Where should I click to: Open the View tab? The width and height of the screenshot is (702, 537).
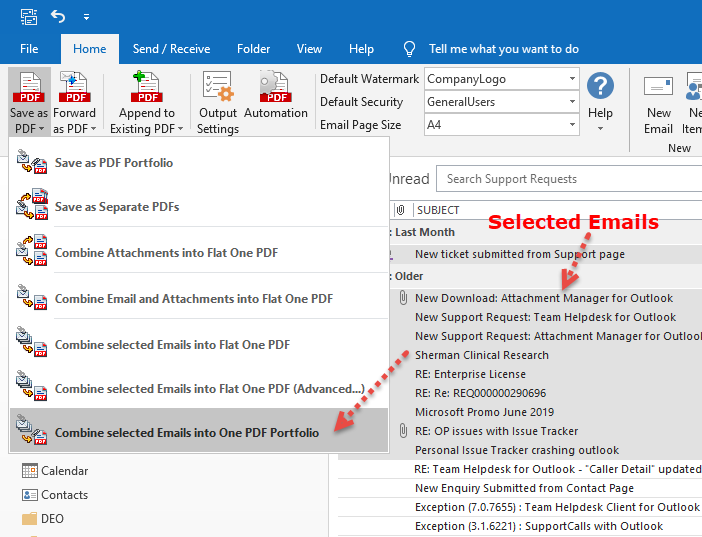[309, 49]
